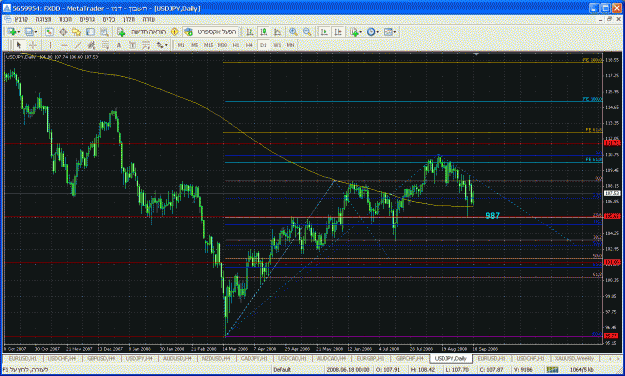This screenshot has height=376, width=625.
Task: Select the Fibonacci Retracement tool
Action: coord(105,45)
